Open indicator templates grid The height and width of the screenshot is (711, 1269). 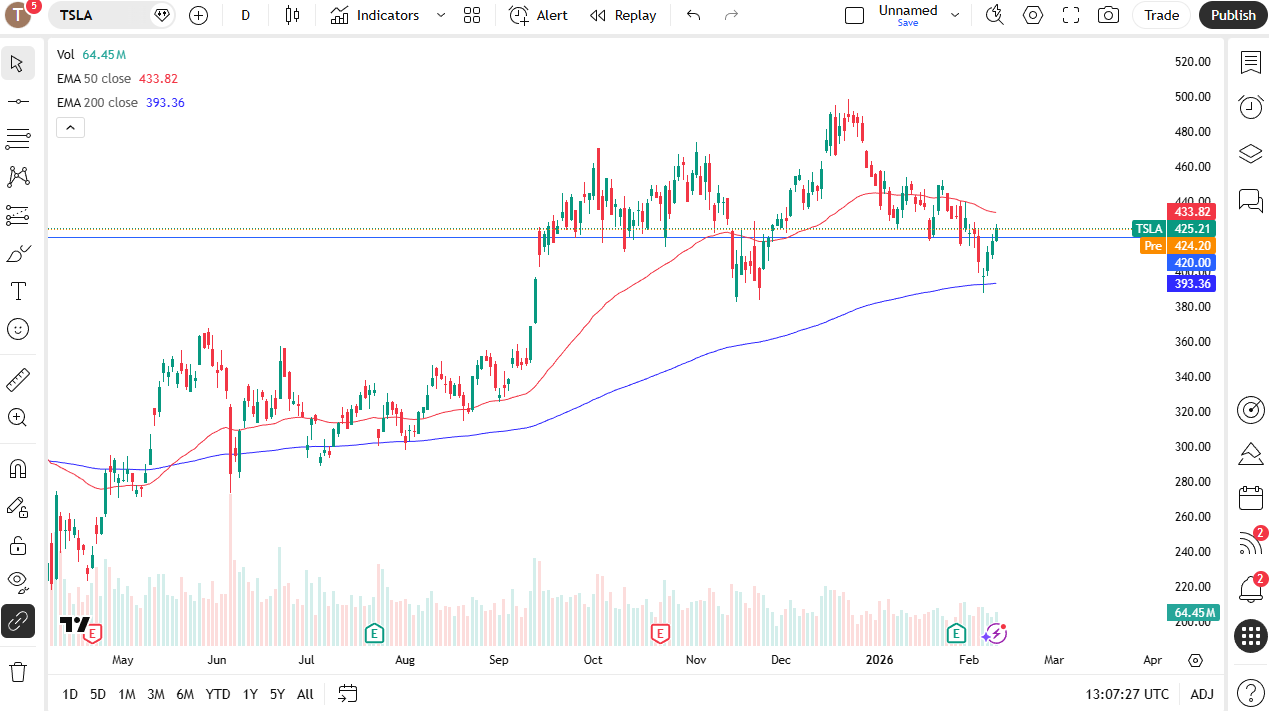pyautogui.click(x=472, y=15)
